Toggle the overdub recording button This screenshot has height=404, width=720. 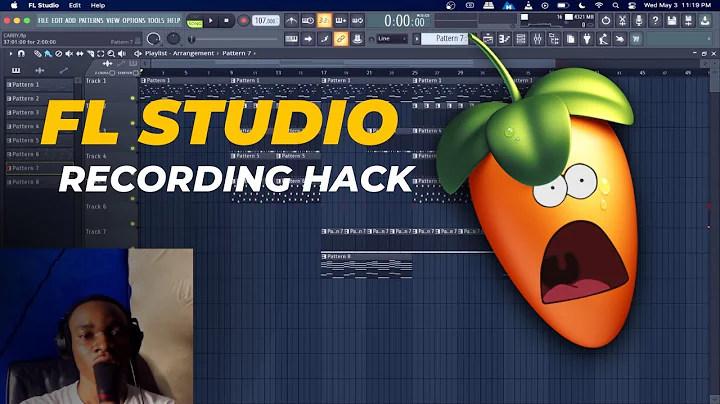click(x=341, y=21)
